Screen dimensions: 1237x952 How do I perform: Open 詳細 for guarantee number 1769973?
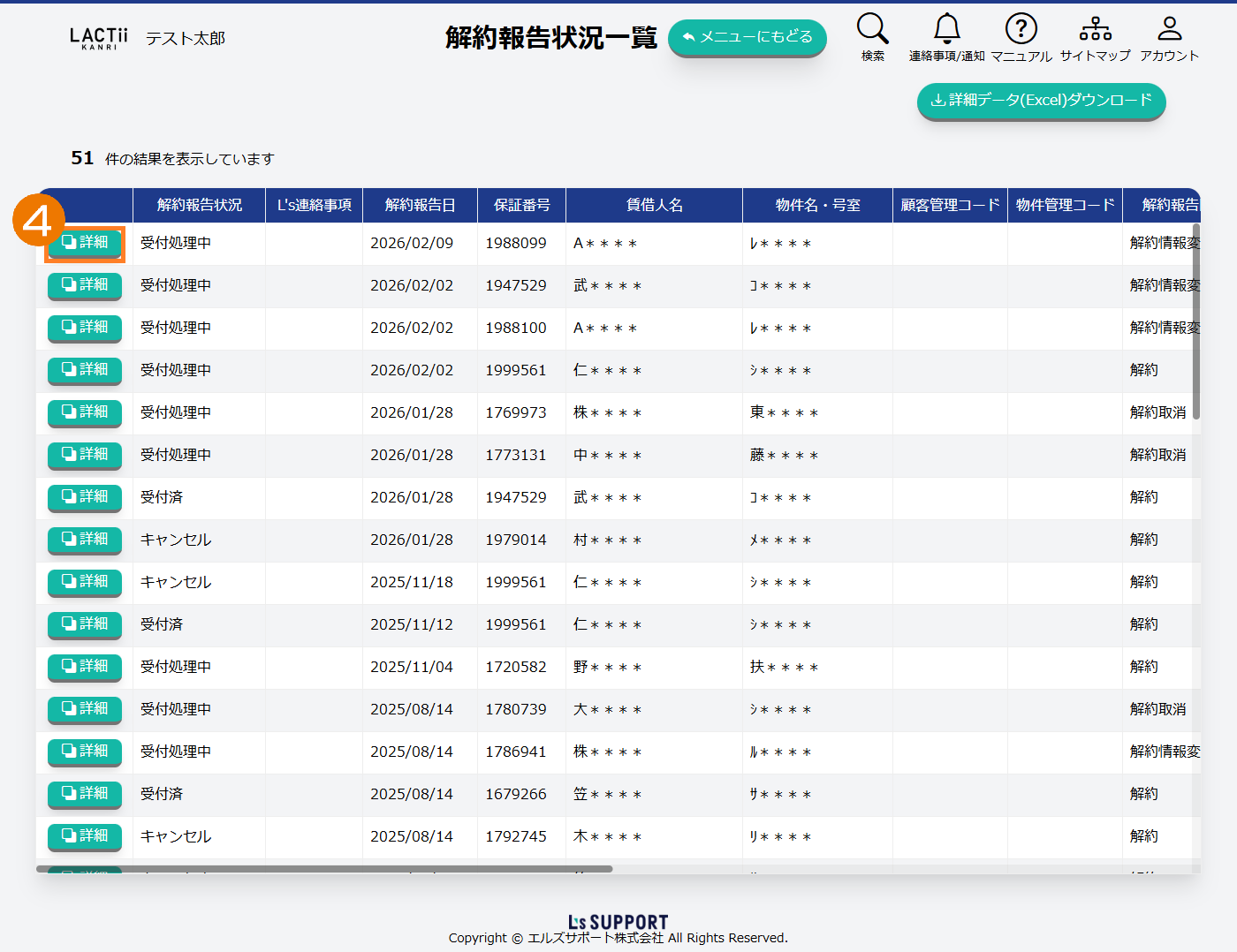tap(85, 412)
